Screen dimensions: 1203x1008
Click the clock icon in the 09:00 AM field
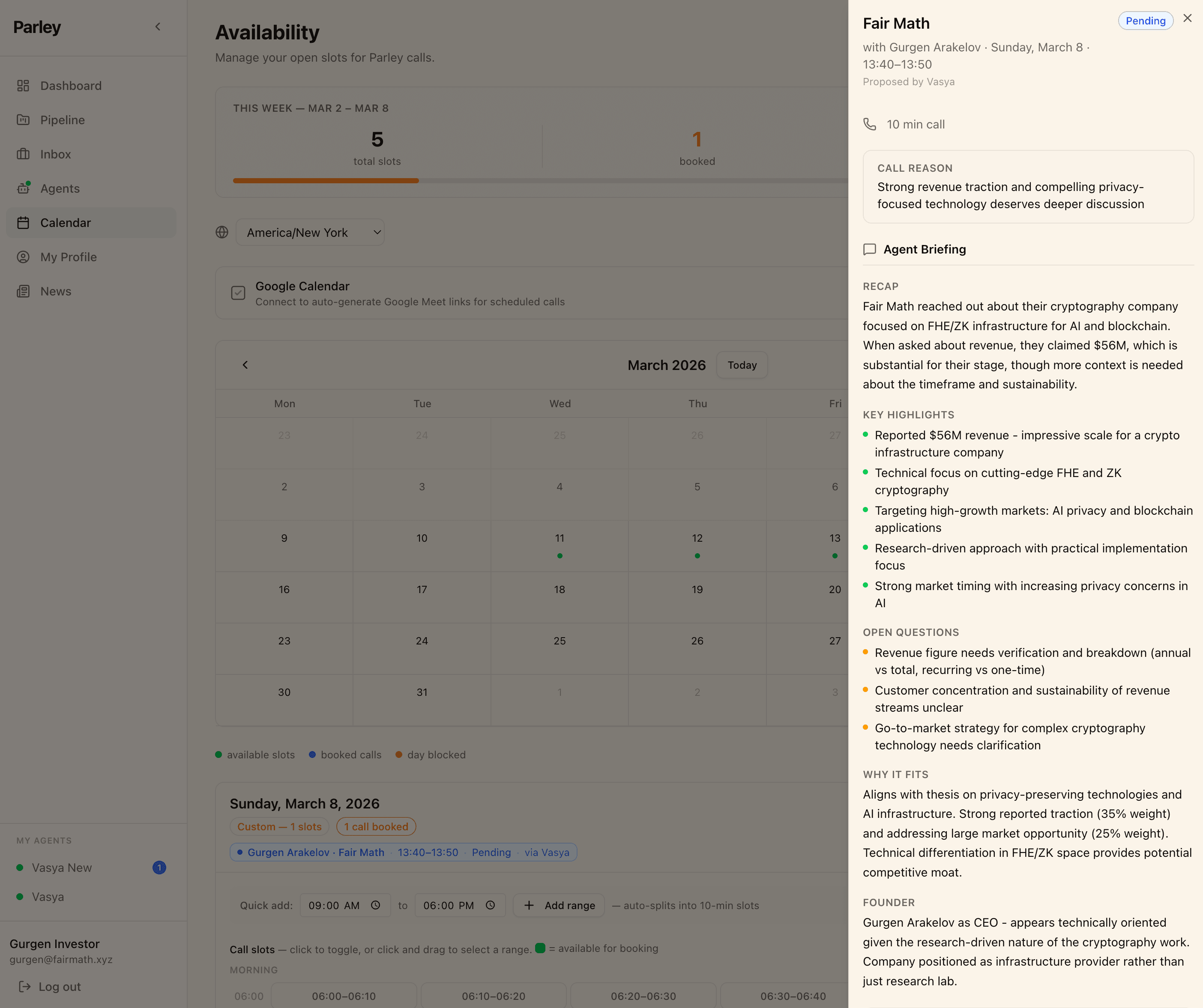[x=376, y=906]
